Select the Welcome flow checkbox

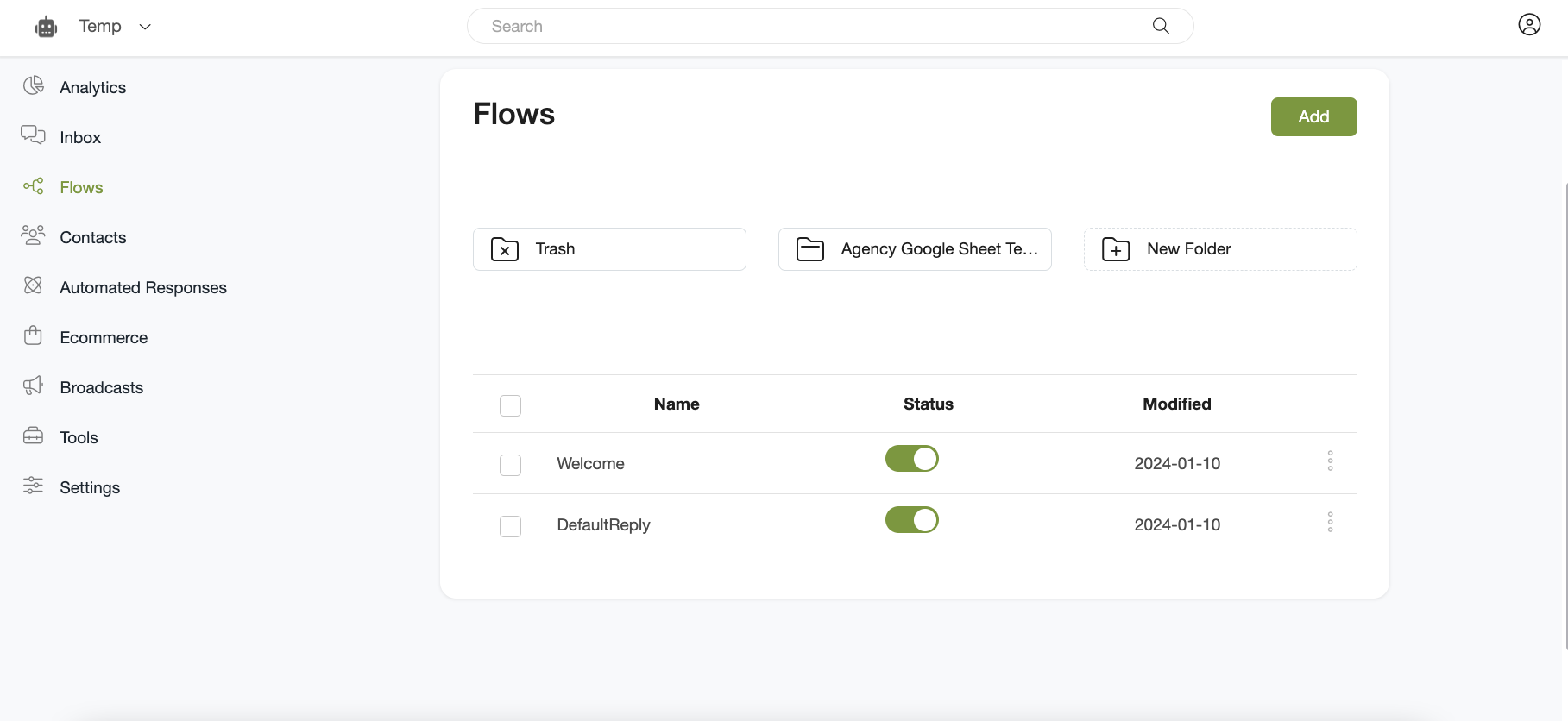point(510,465)
